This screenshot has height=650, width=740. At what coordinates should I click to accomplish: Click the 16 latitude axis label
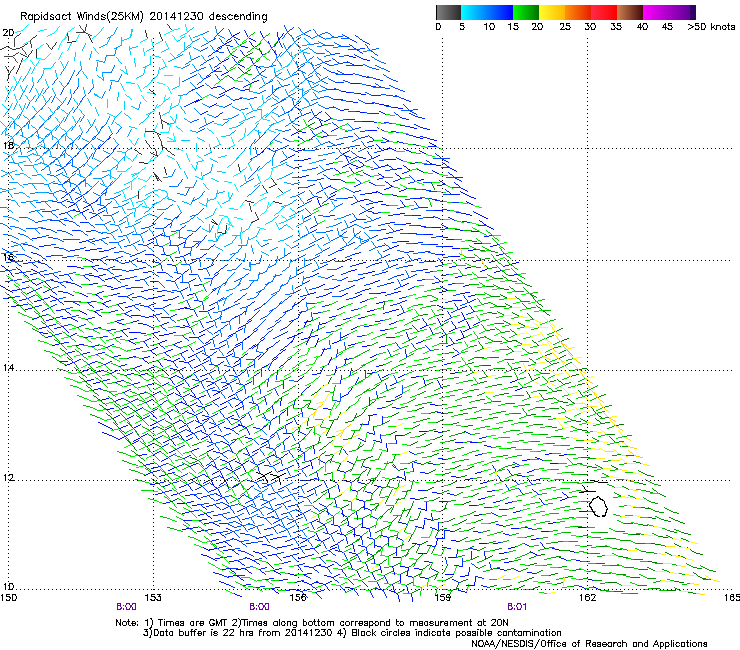tap(8, 257)
